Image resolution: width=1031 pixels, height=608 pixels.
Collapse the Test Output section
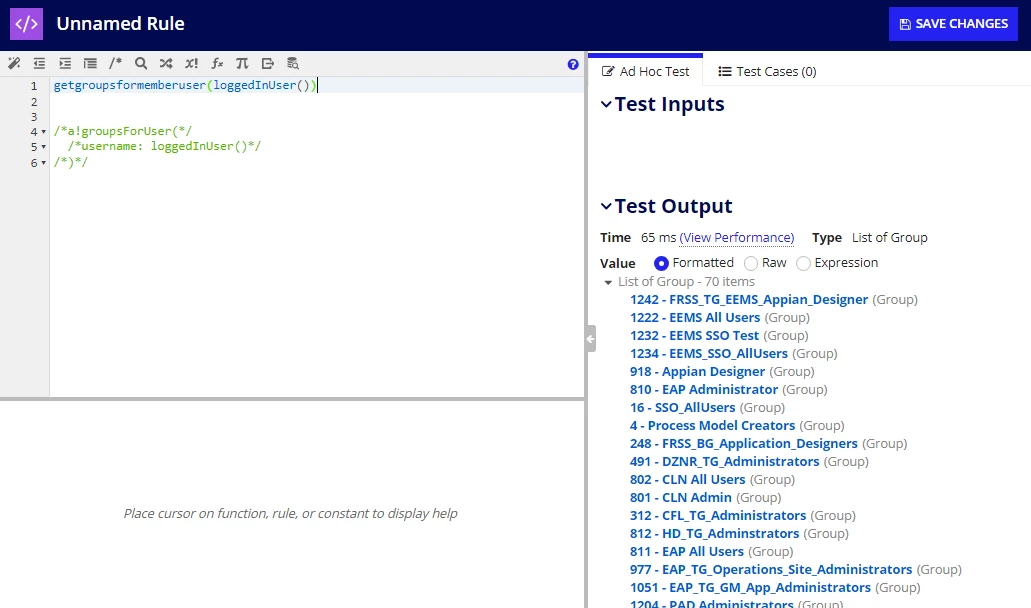[x=606, y=206]
